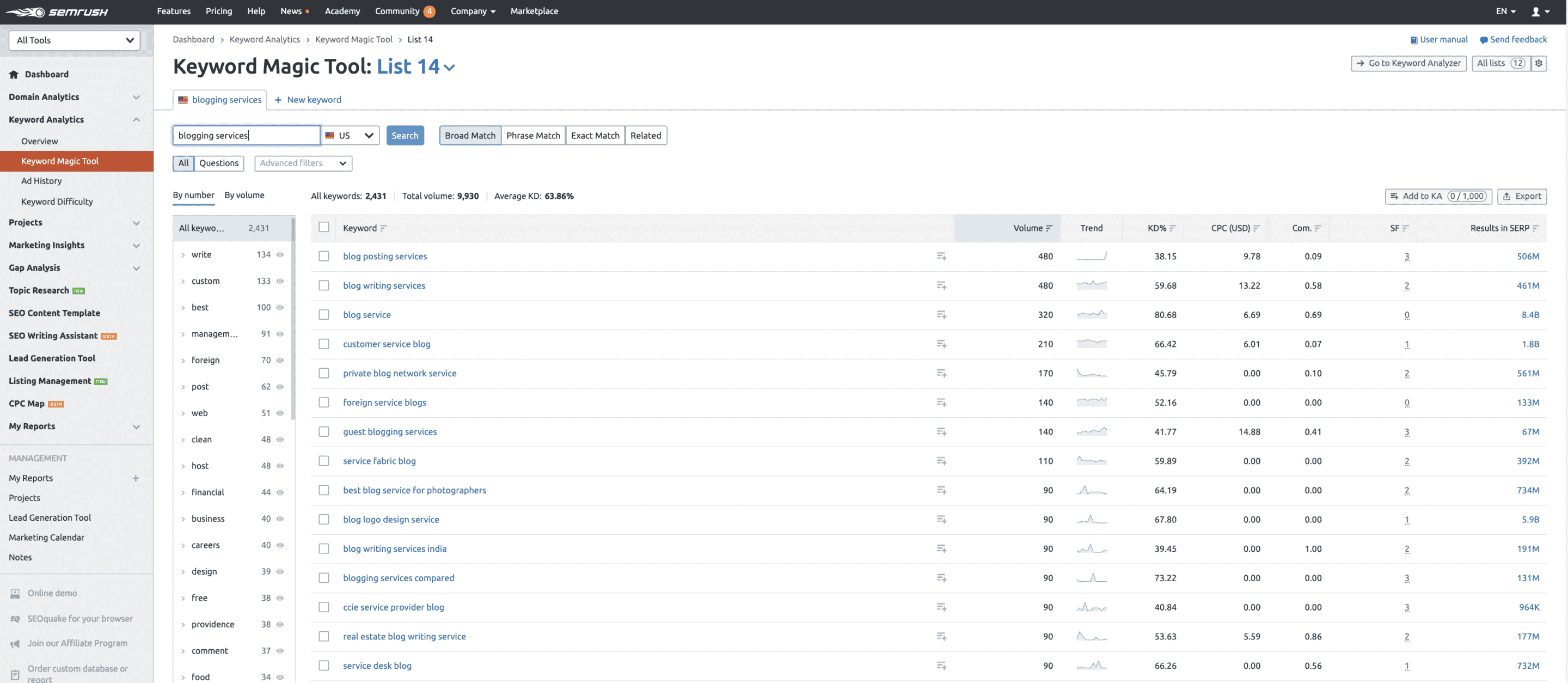
Task: Expand the best keyword group
Action: (x=183, y=308)
